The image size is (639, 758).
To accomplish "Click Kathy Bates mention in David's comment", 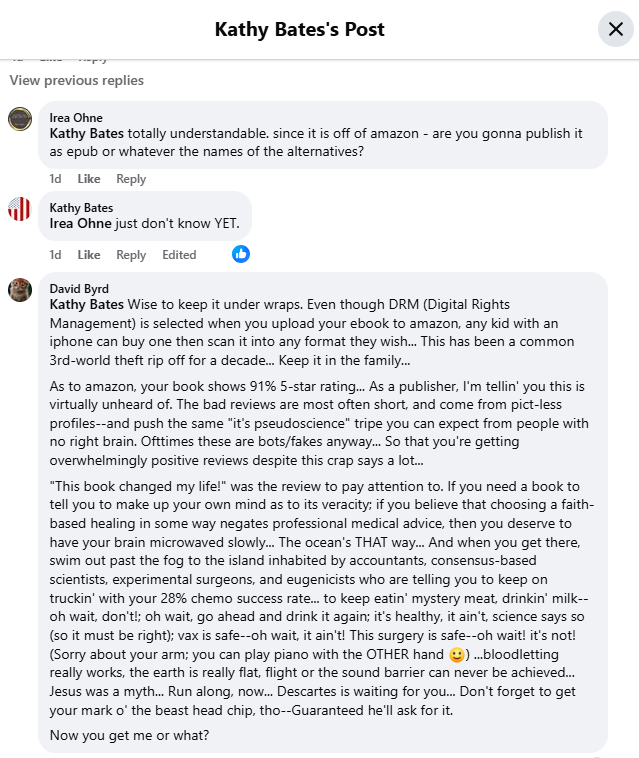I will point(87,304).
